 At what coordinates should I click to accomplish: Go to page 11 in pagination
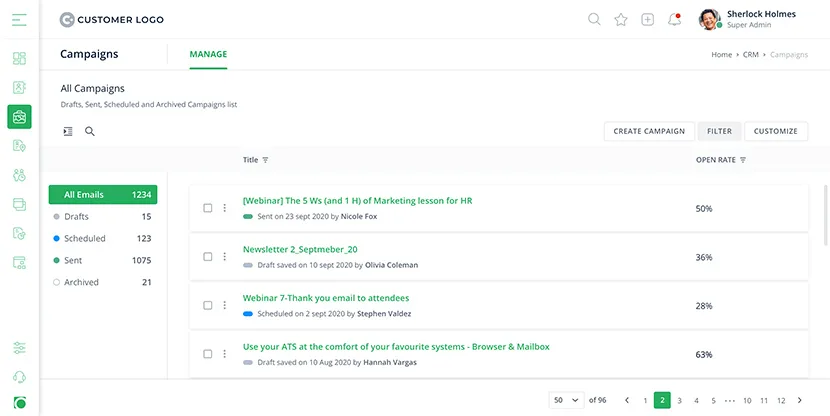(x=764, y=401)
